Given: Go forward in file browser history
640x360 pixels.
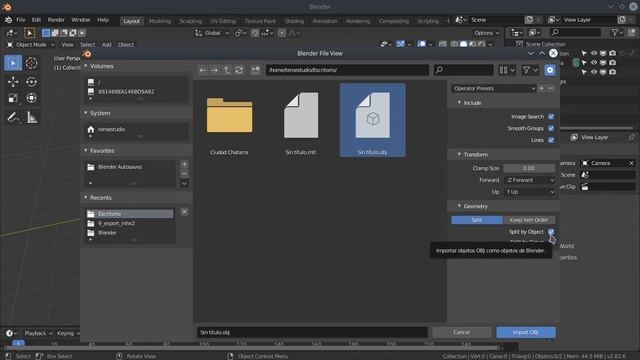Looking at the screenshot, I should (x=214, y=70).
